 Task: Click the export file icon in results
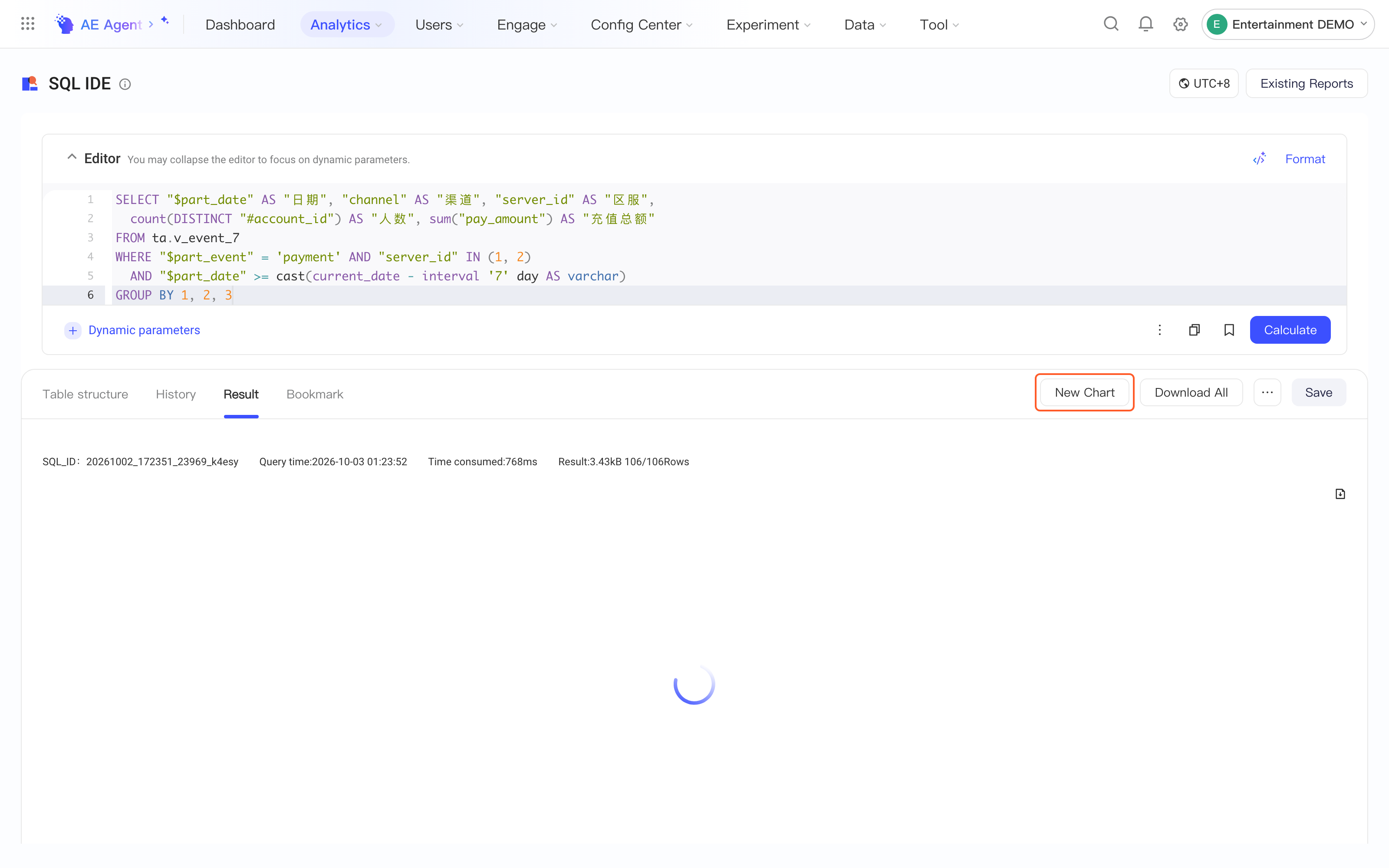click(x=1340, y=494)
